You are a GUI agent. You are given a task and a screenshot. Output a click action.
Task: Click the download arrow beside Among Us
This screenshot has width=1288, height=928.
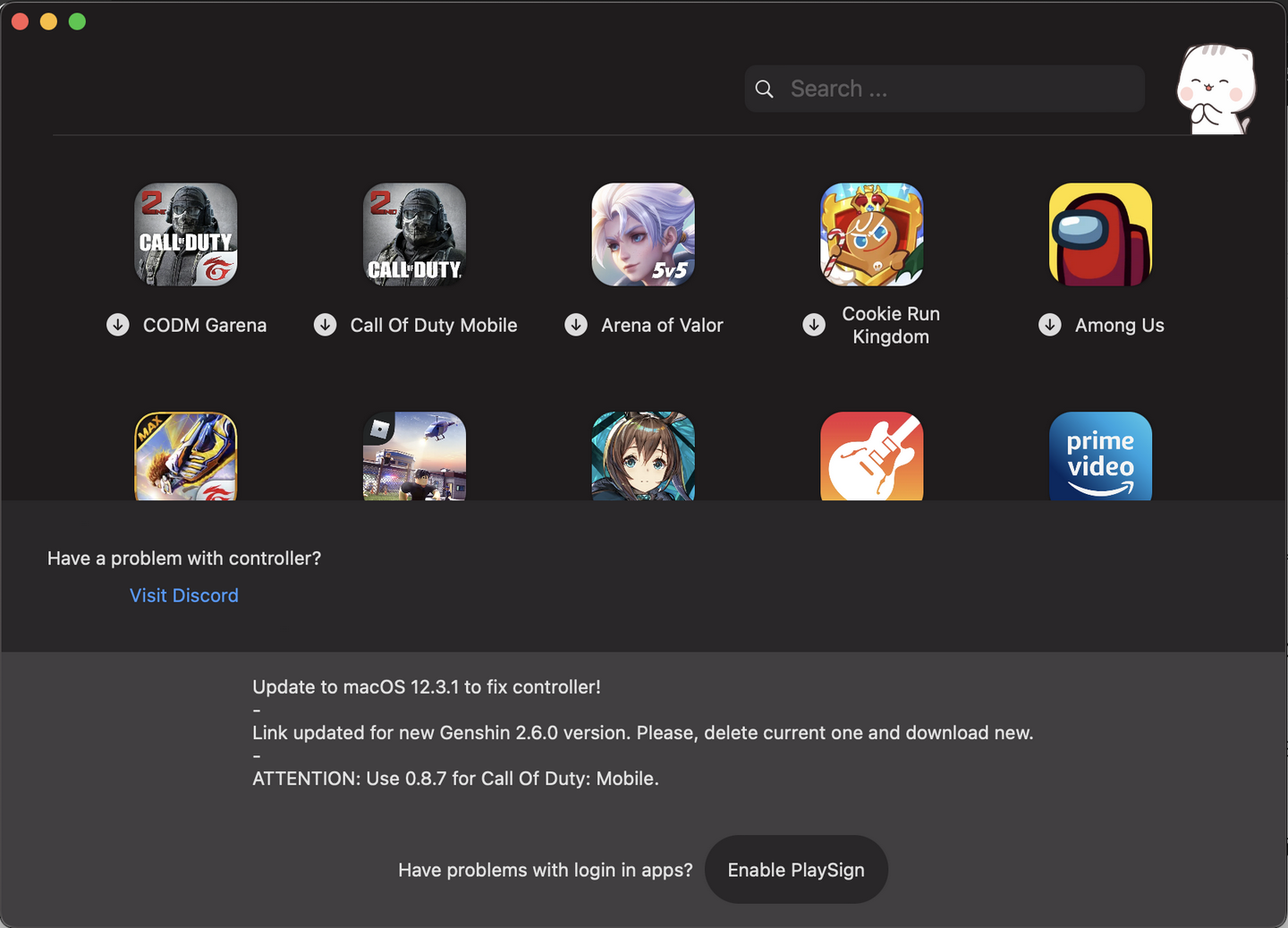pos(1049,325)
